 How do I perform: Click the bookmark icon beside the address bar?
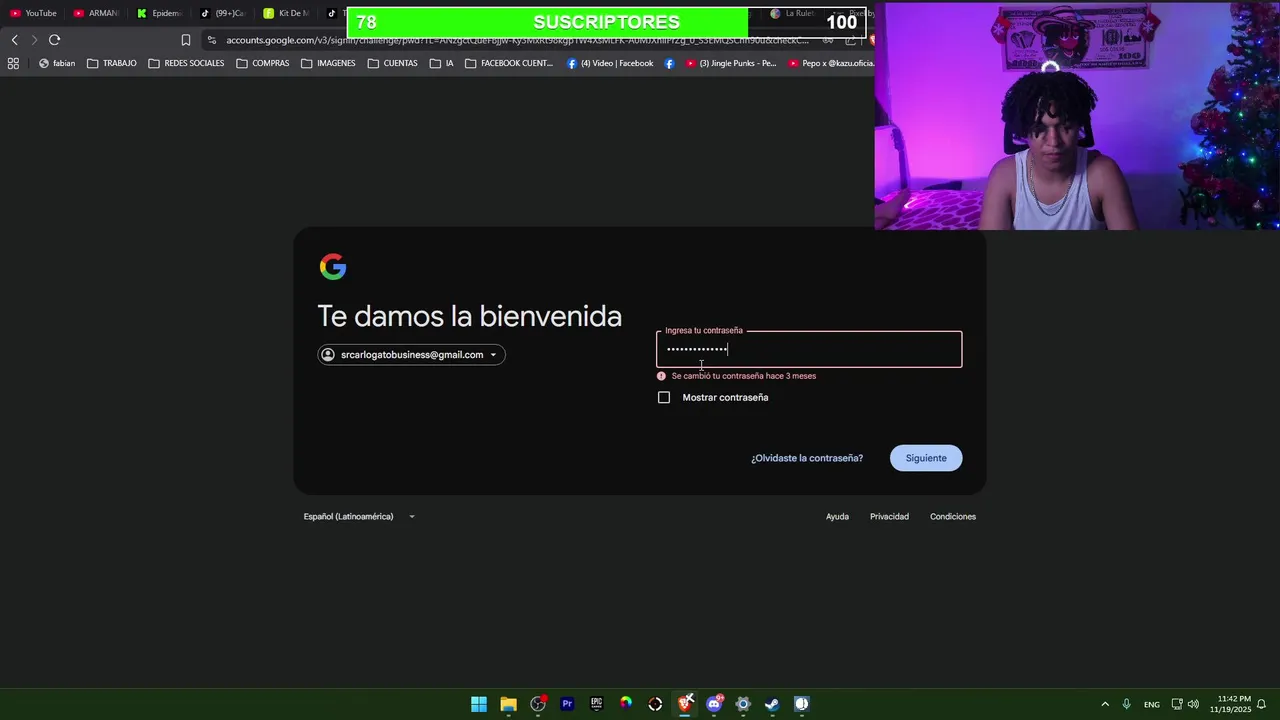pyautogui.click(x=186, y=40)
